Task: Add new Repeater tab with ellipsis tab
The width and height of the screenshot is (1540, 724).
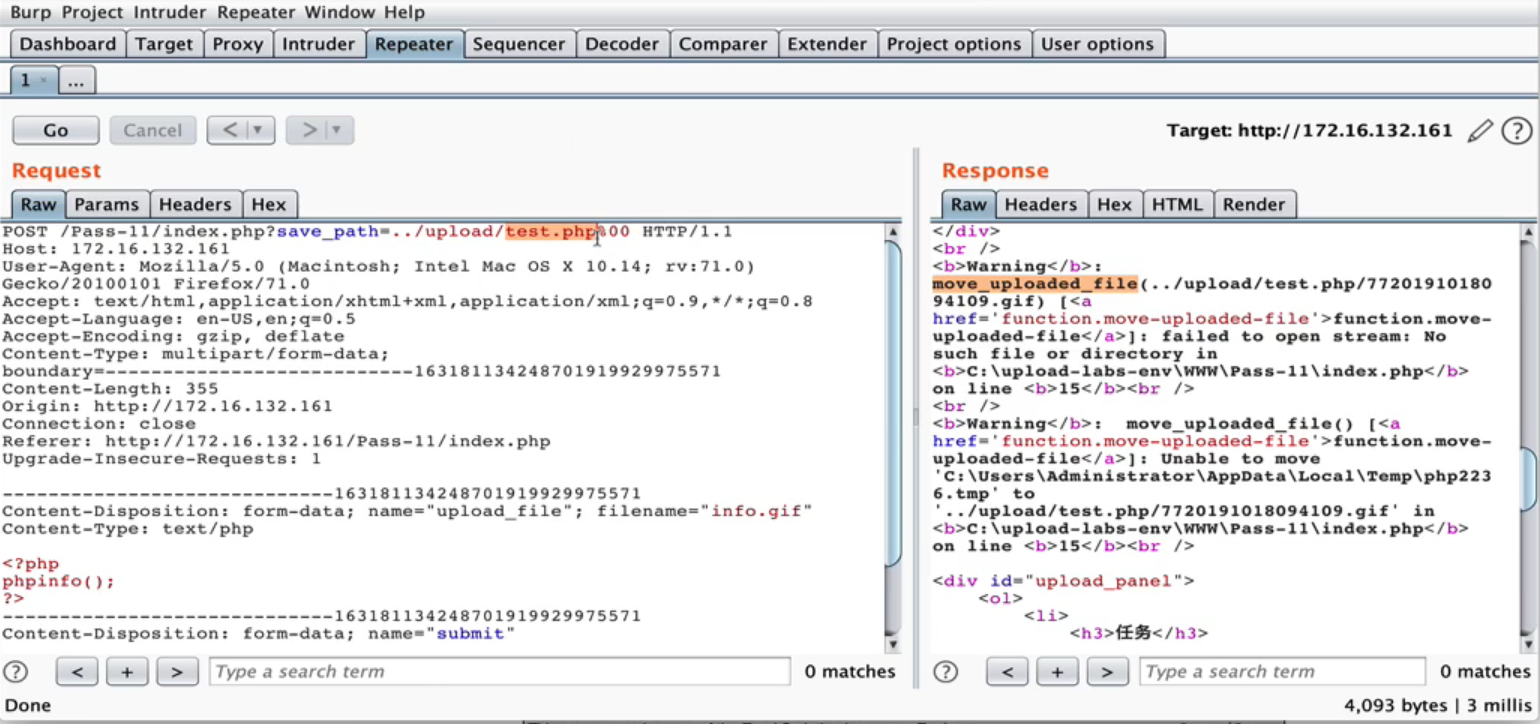Action: [x=77, y=81]
